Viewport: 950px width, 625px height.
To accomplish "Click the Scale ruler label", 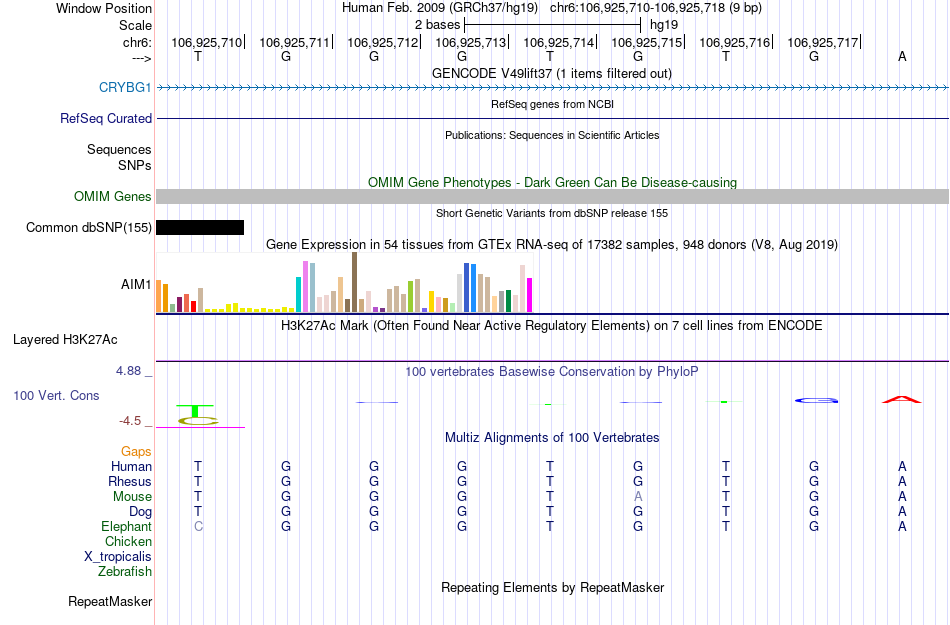I will tap(136, 25).
